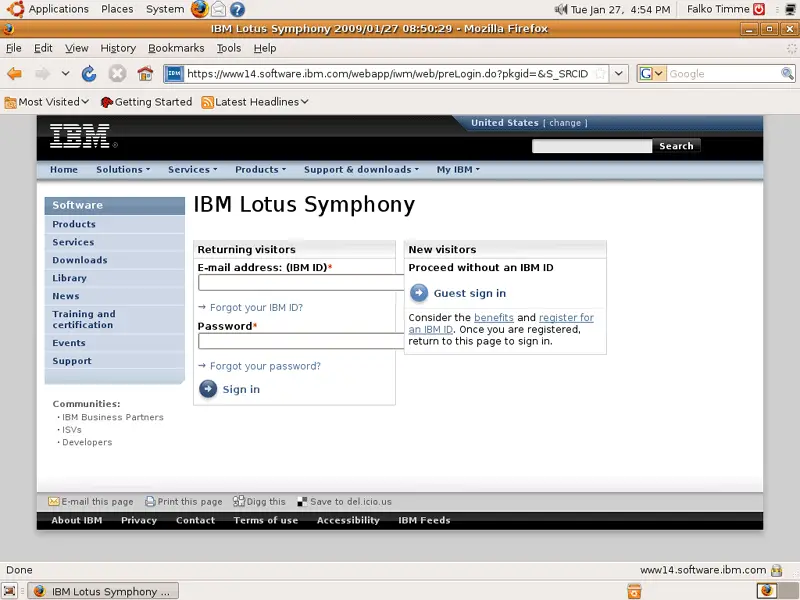Open the IBM Business Partners community link
800x600 pixels.
[113, 417]
